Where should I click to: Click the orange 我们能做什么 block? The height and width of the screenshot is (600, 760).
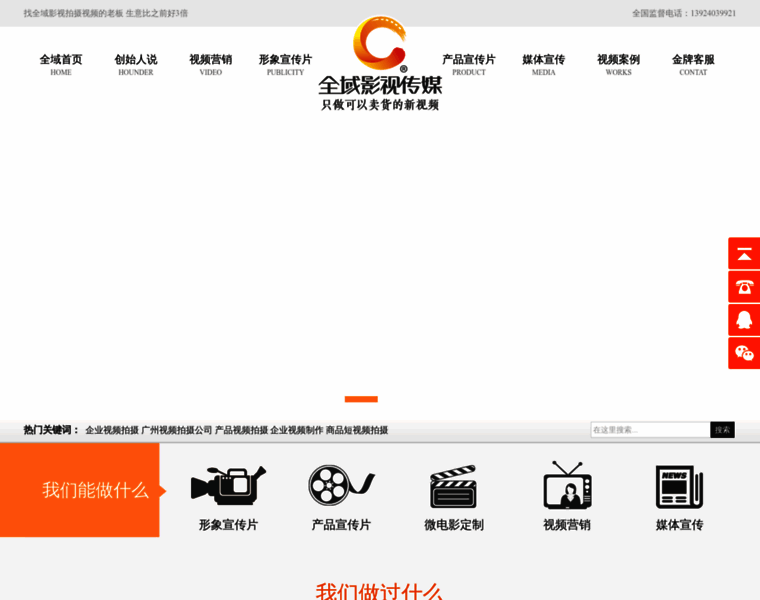[x=80, y=490]
